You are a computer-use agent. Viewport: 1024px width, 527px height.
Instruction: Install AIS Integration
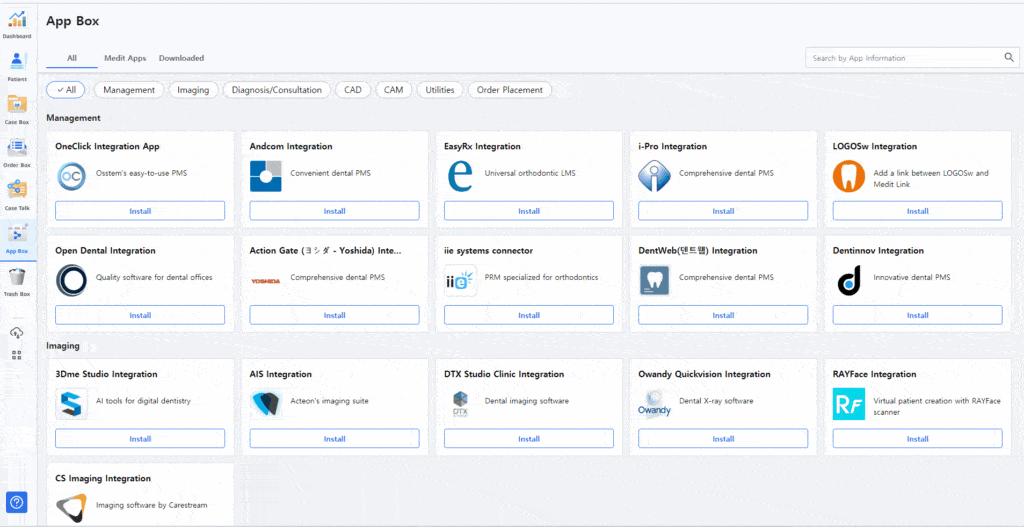click(334, 439)
